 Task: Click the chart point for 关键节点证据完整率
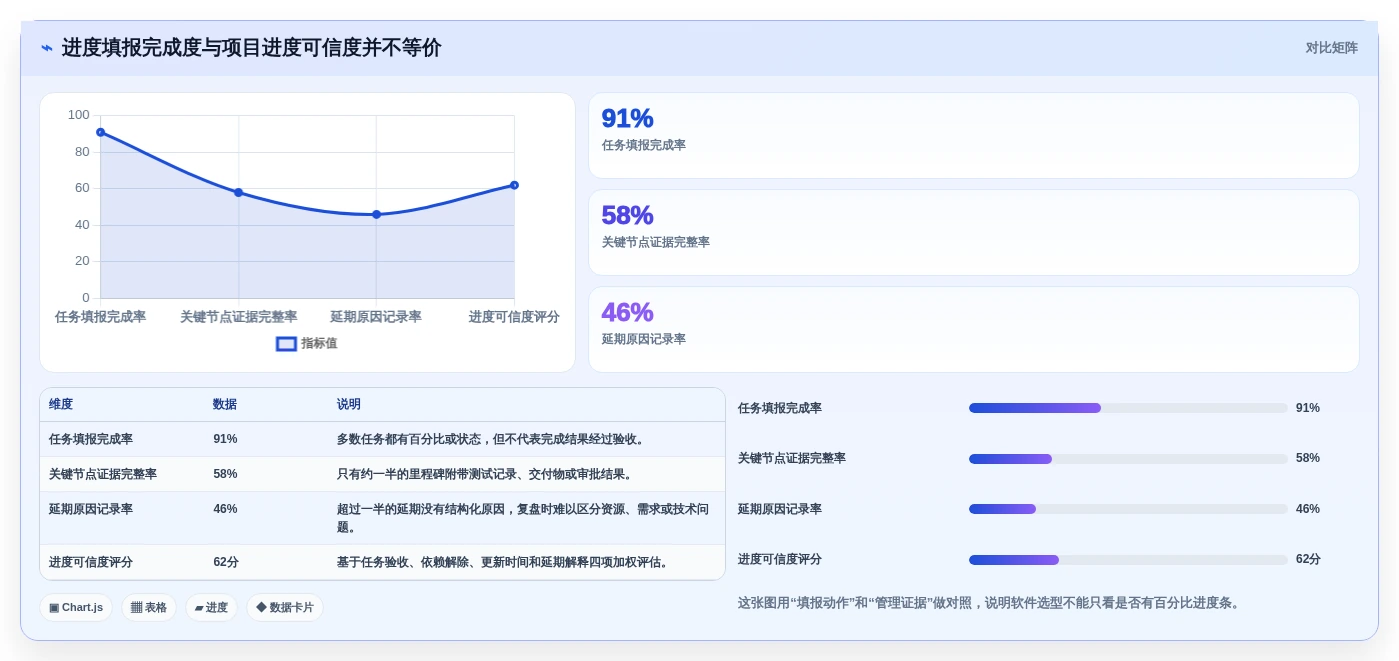(238, 192)
